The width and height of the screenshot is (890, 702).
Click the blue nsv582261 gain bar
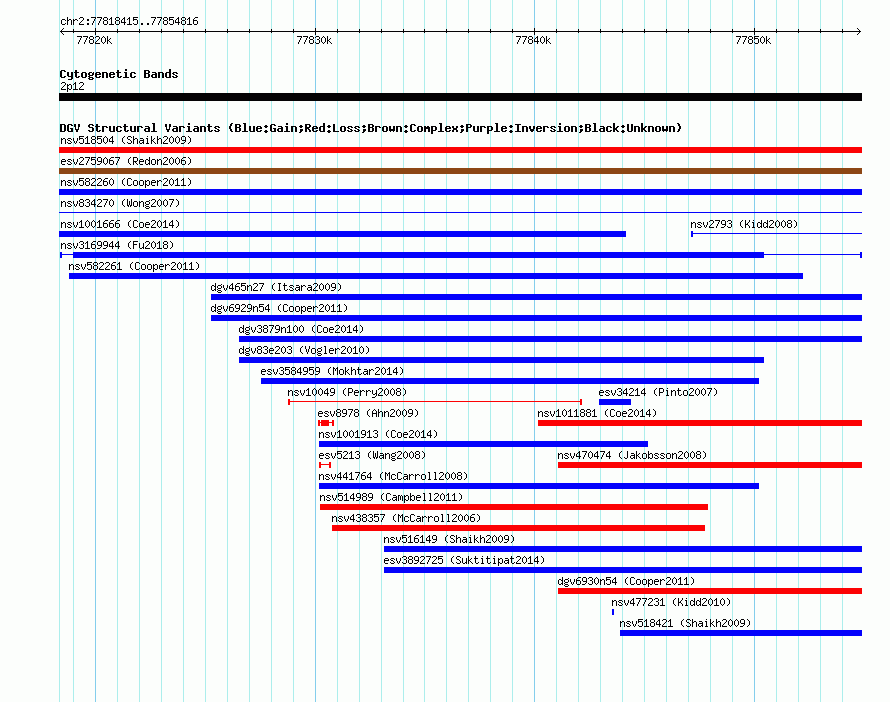point(436,276)
